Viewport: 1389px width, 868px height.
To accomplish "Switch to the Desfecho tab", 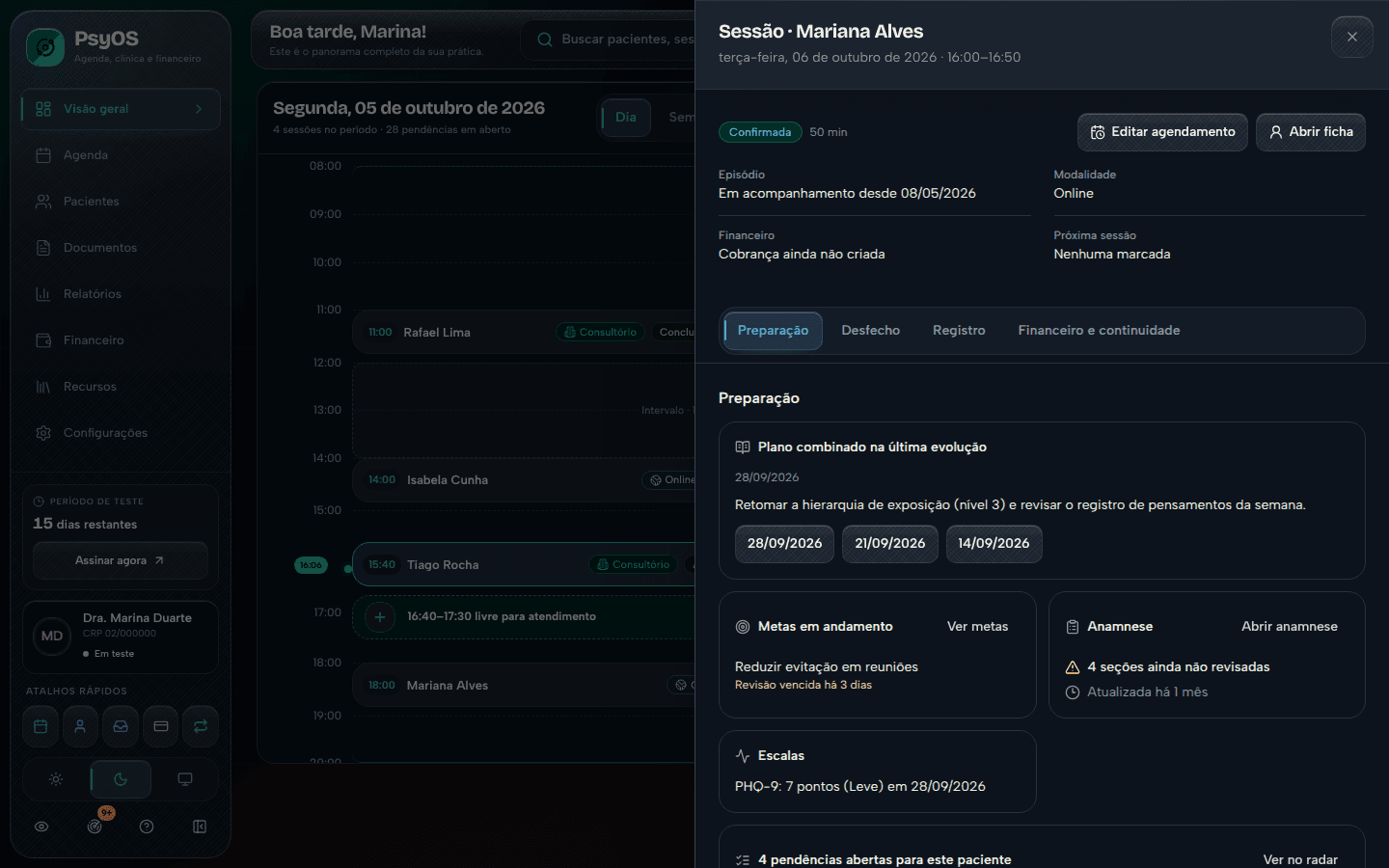I will (870, 331).
